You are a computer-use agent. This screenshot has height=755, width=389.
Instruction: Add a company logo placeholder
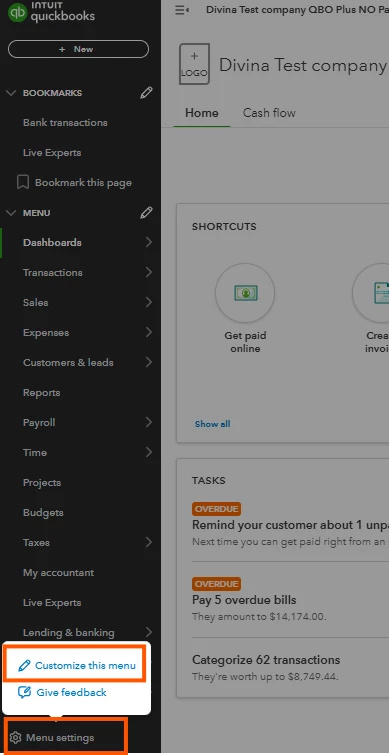(194, 64)
